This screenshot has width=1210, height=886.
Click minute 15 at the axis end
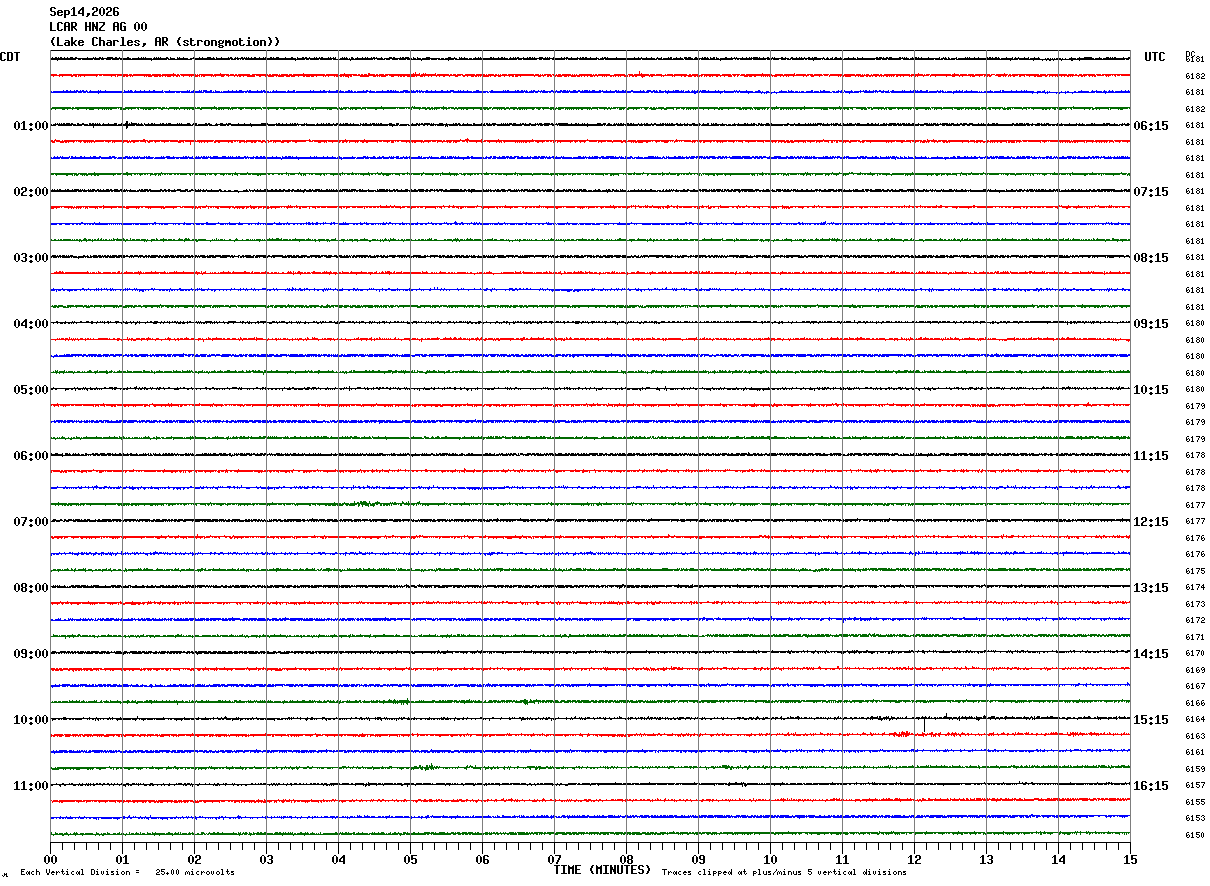click(1130, 859)
